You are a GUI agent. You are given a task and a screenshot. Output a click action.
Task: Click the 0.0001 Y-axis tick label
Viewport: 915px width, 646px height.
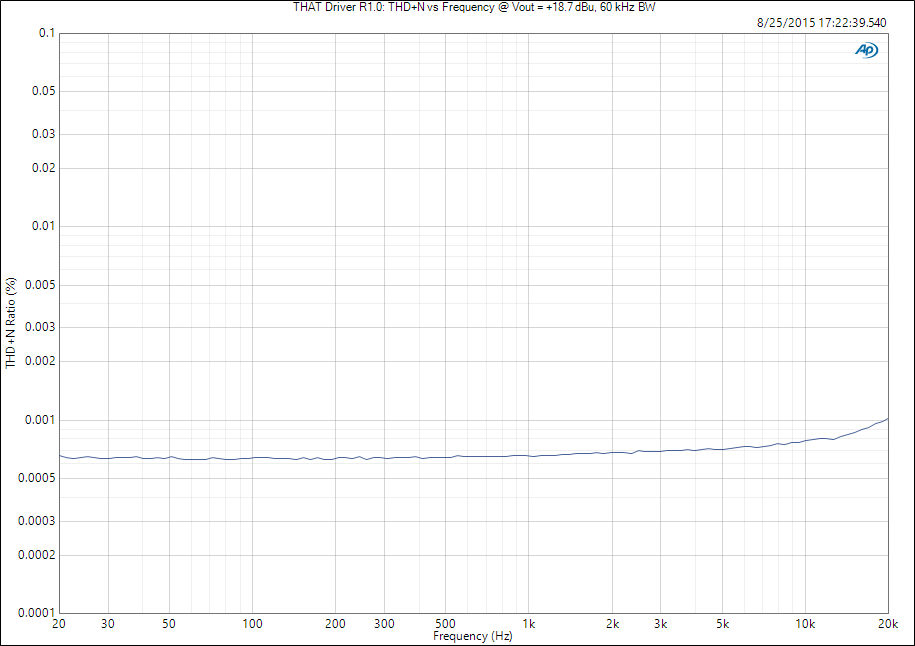tap(37, 613)
